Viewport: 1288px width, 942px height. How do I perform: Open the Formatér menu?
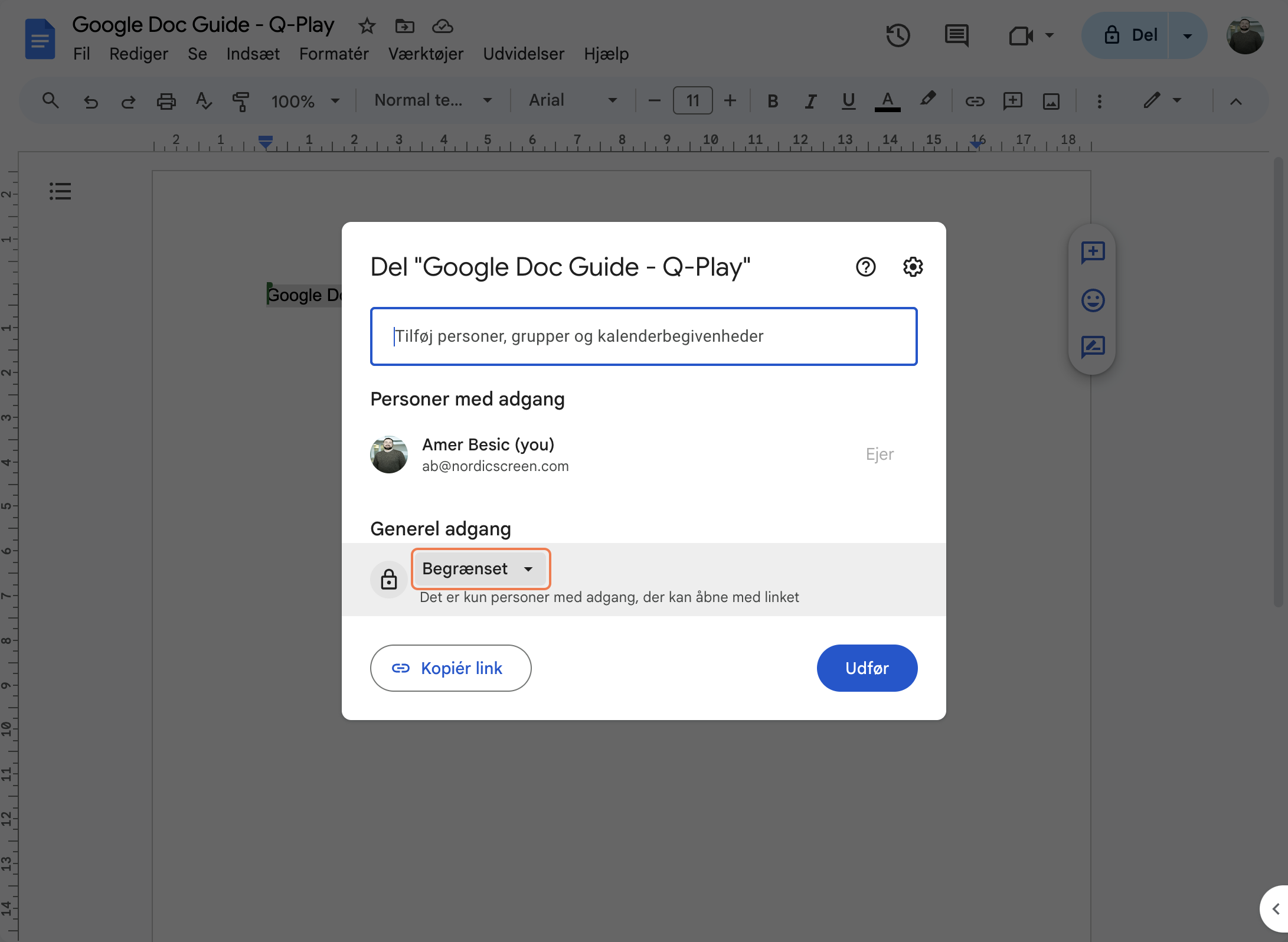(334, 54)
